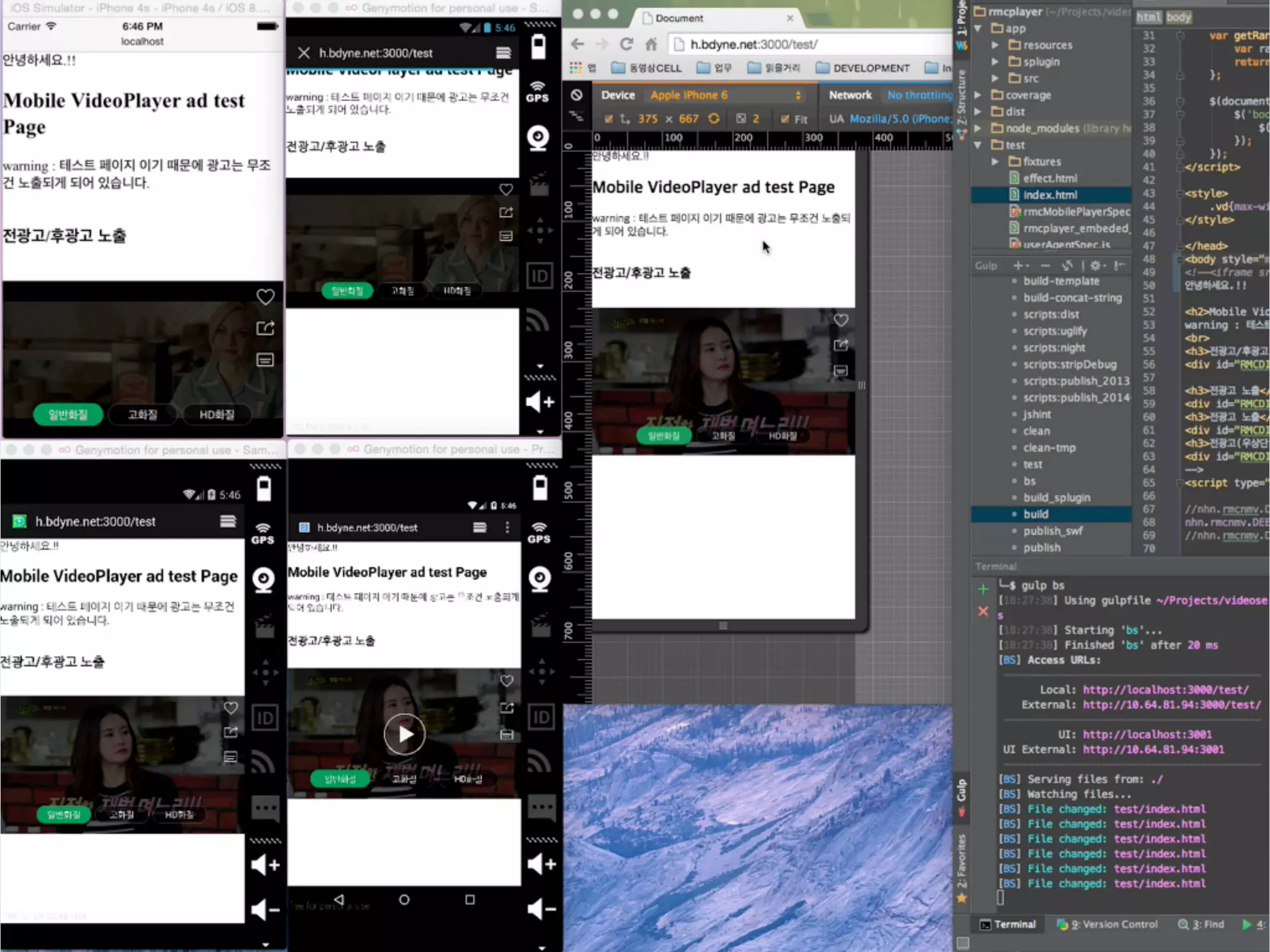The width and height of the screenshot is (1270, 952).
Task: Raise volume in bottom-left Genymotion emulator
Action: pyautogui.click(x=265, y=865)
